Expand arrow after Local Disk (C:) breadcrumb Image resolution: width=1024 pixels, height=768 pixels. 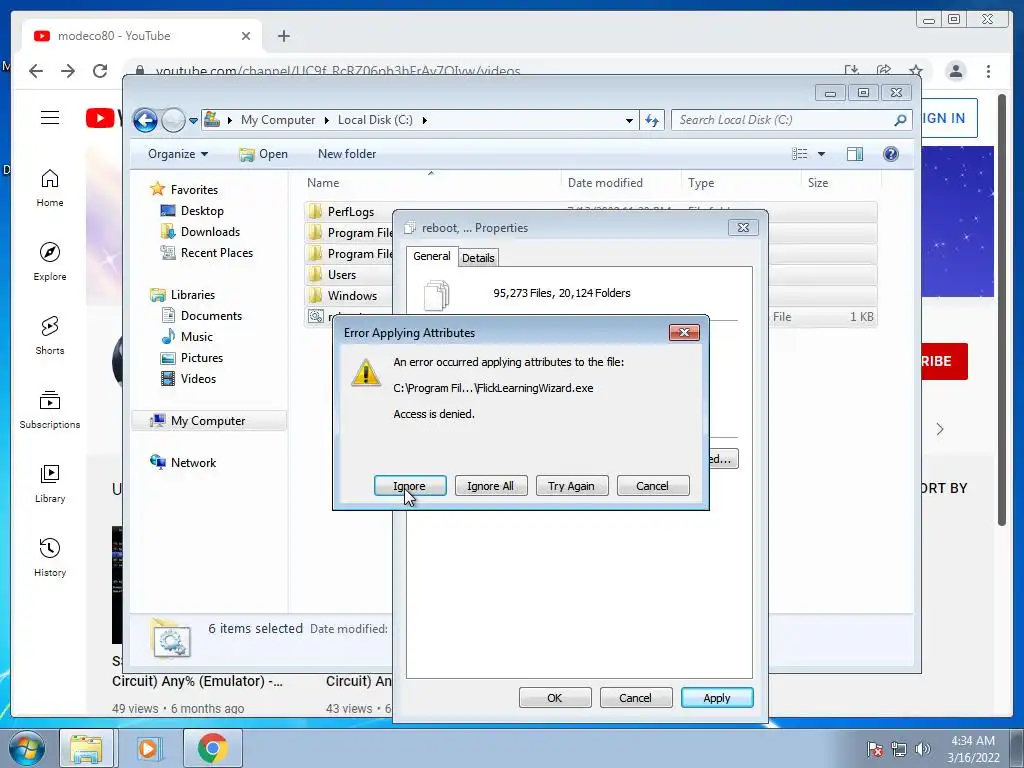click(424, 120)
